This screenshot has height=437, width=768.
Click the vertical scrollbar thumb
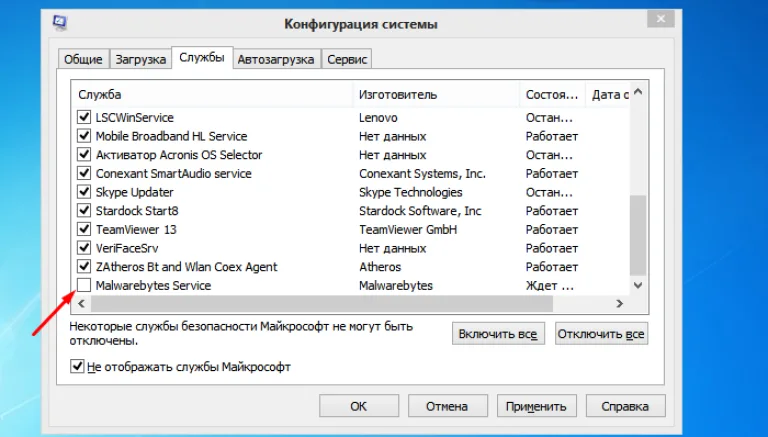tap(638, 236)
